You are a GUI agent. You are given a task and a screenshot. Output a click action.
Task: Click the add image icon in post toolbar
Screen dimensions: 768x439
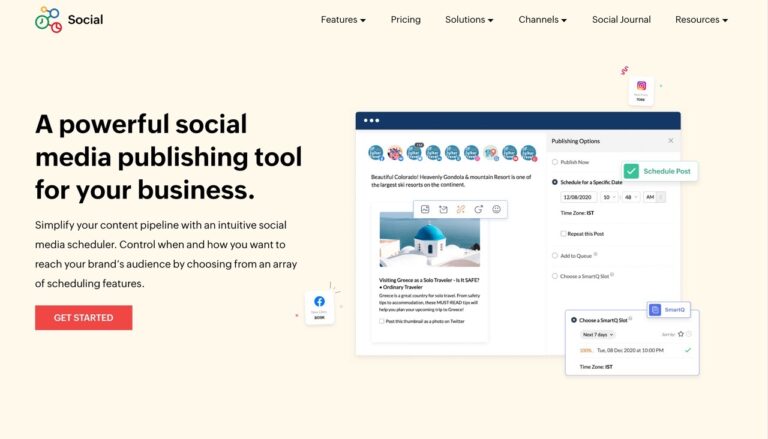pyautogui.click(x=425, y=209)
